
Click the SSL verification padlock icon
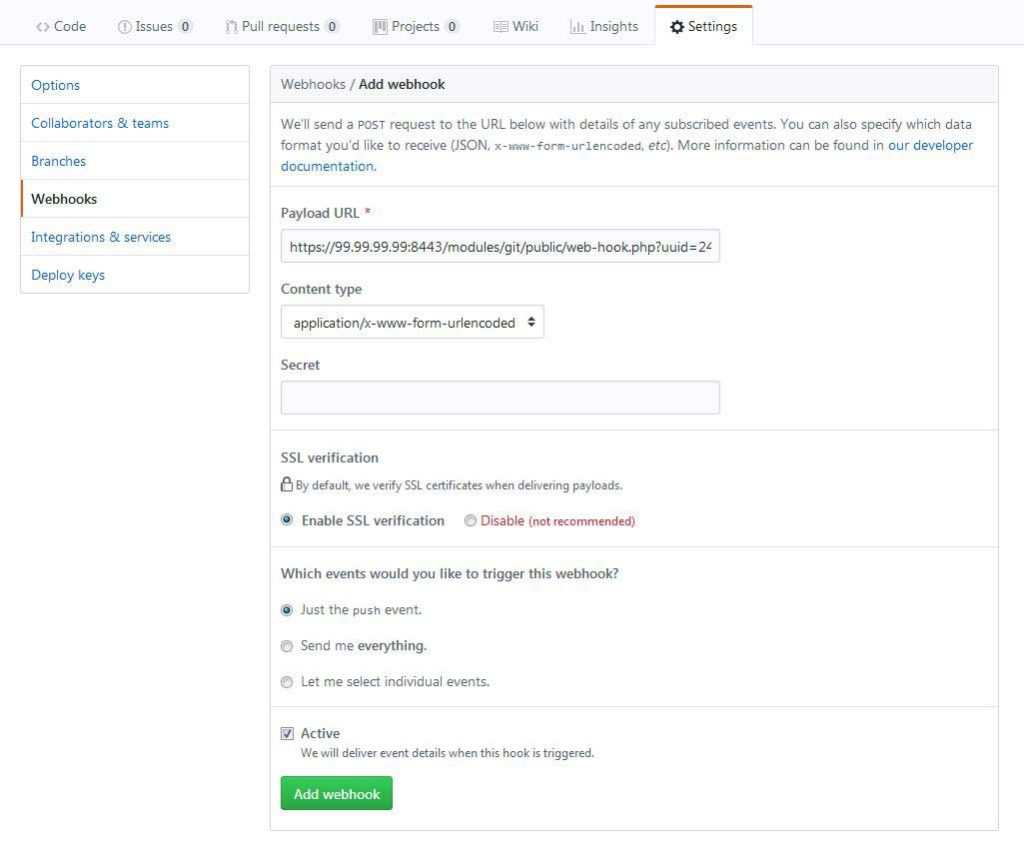[287, 484]
